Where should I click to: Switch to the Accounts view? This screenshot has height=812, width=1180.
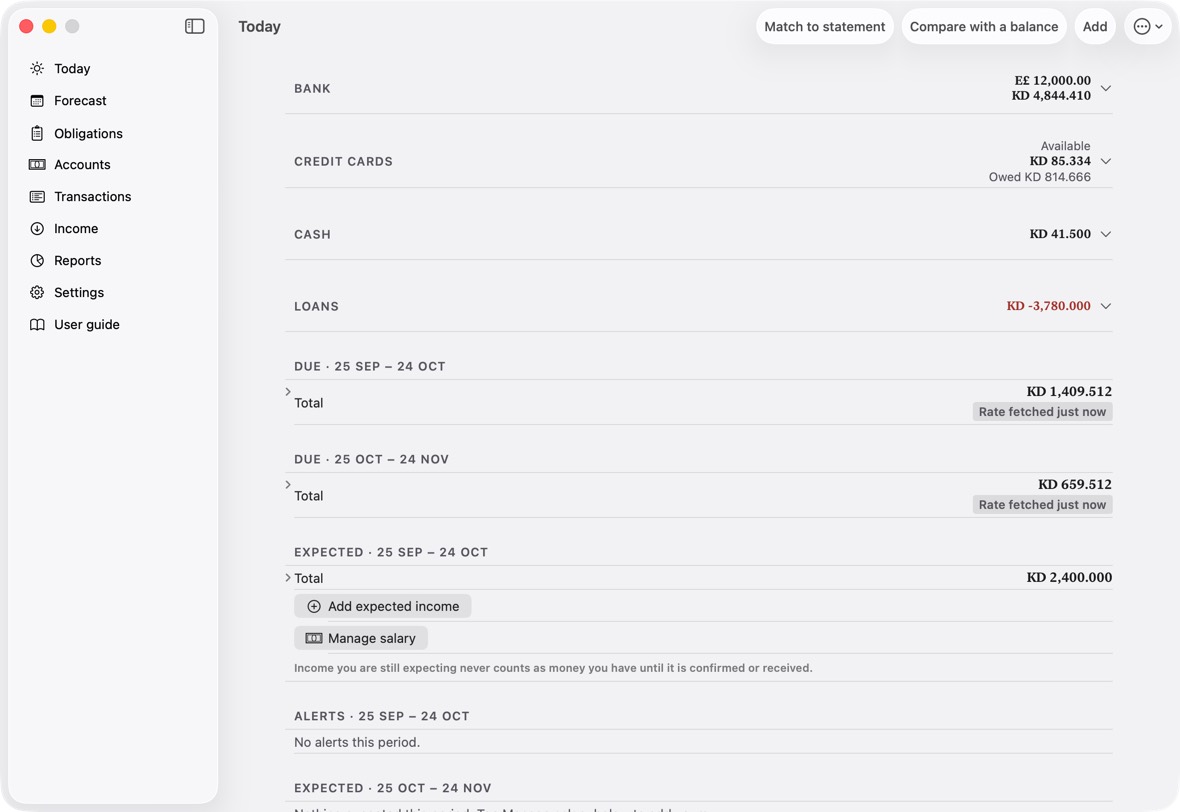(x=82, y=165)
